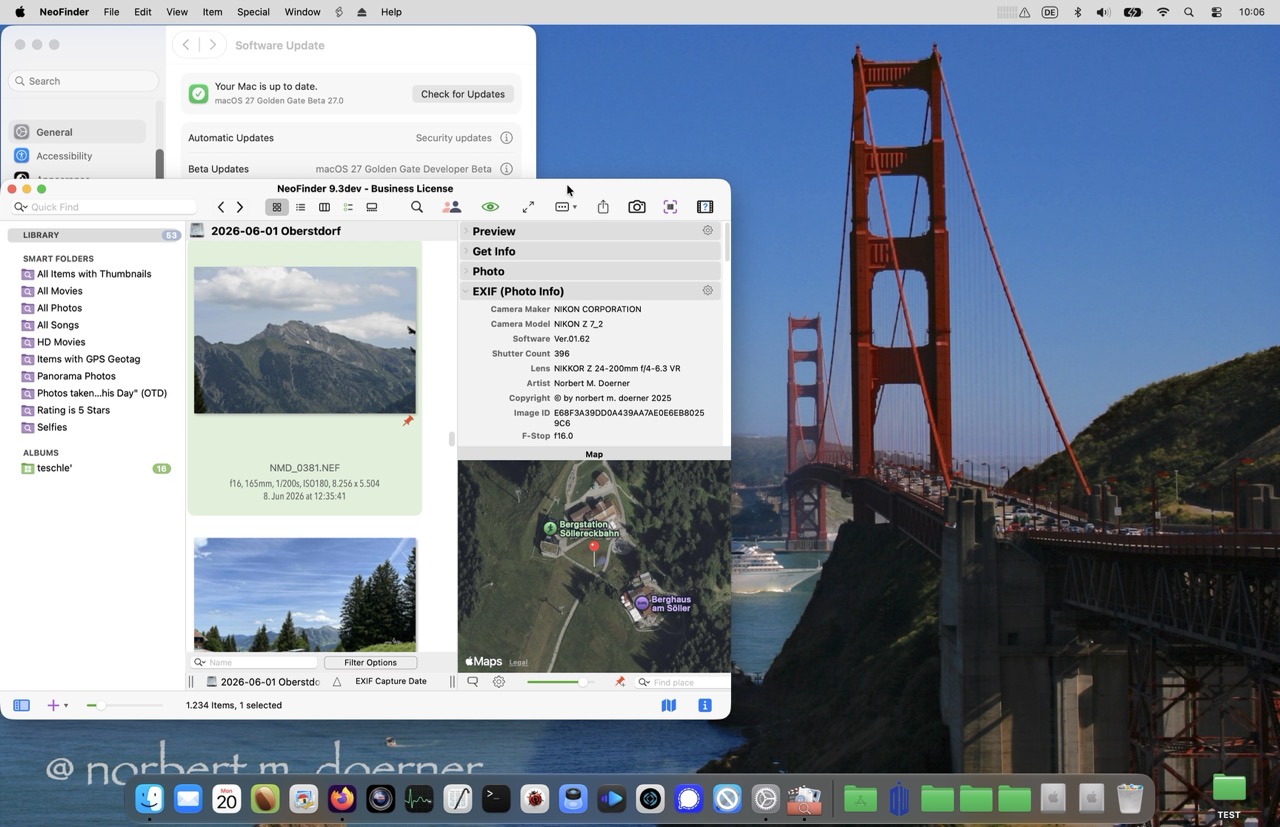The width and height of the screenshot is (1280, 827).
Task: Switch NeoFinder to icon grid view
Action: tap(277, 207)
